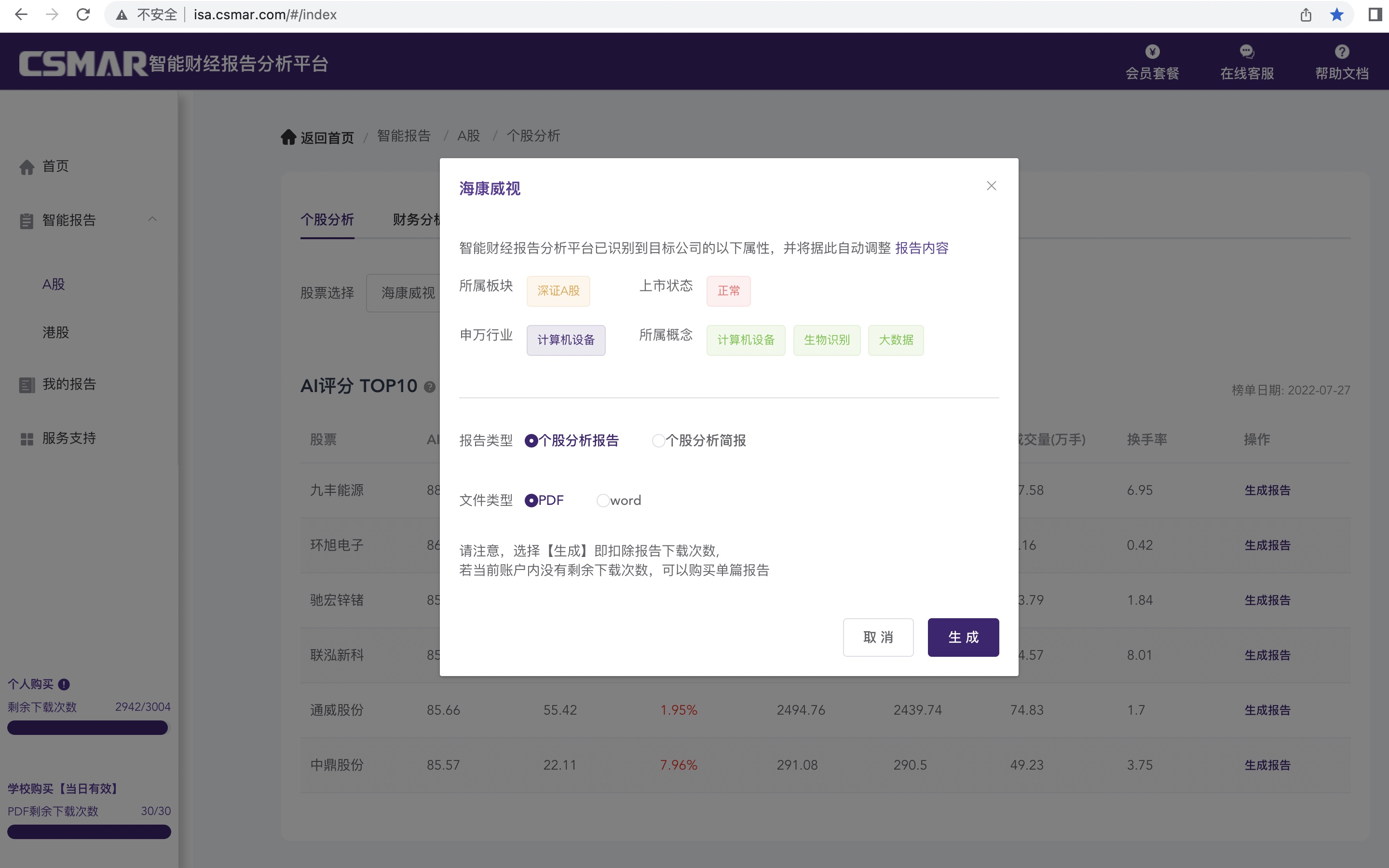Click the A股 breadcrumb item

click(x=468, y=136)
